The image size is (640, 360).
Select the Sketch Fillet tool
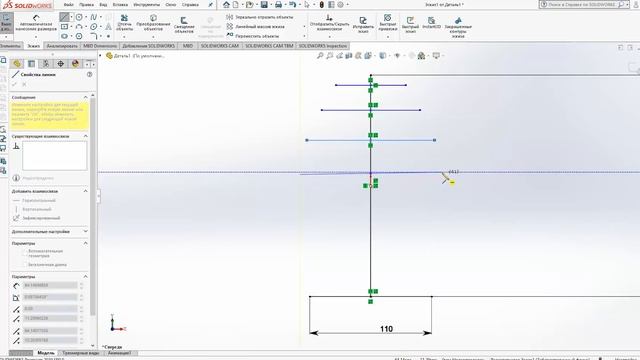94,36
